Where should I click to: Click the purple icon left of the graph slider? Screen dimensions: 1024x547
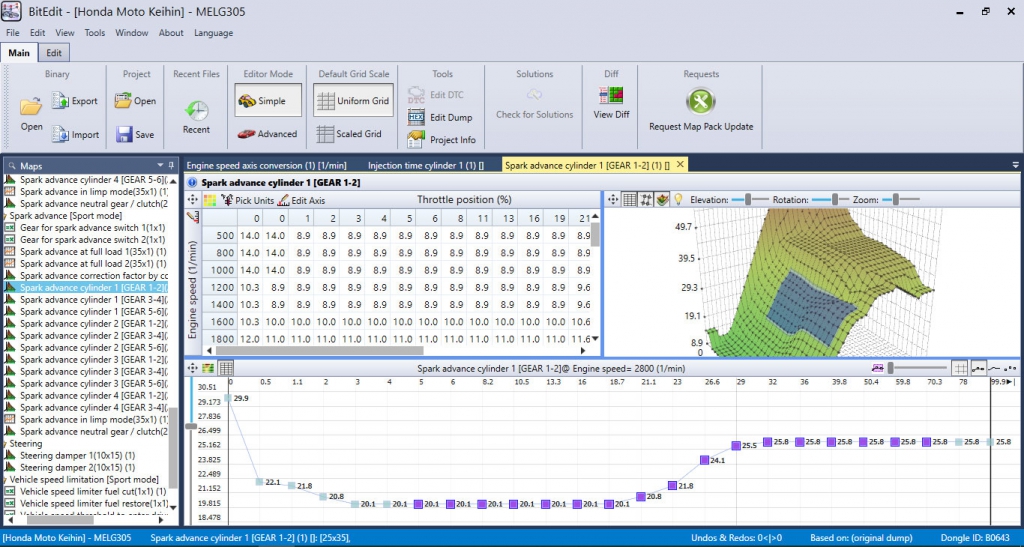tap(877, 368)
